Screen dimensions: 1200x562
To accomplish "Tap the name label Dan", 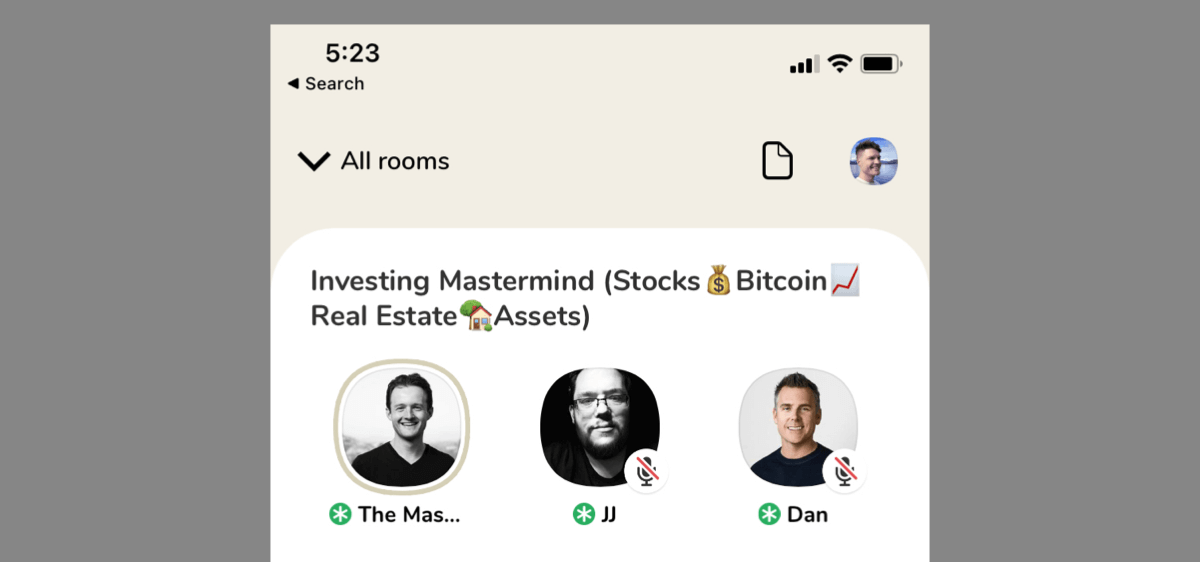I will coord(807,515).
